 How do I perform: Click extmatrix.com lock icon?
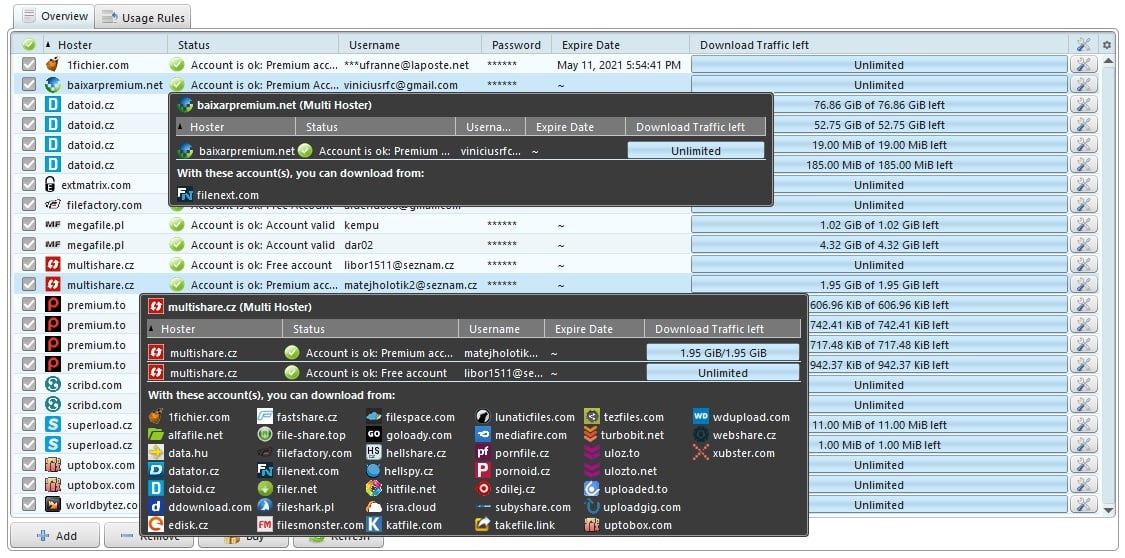pos(50,184)
